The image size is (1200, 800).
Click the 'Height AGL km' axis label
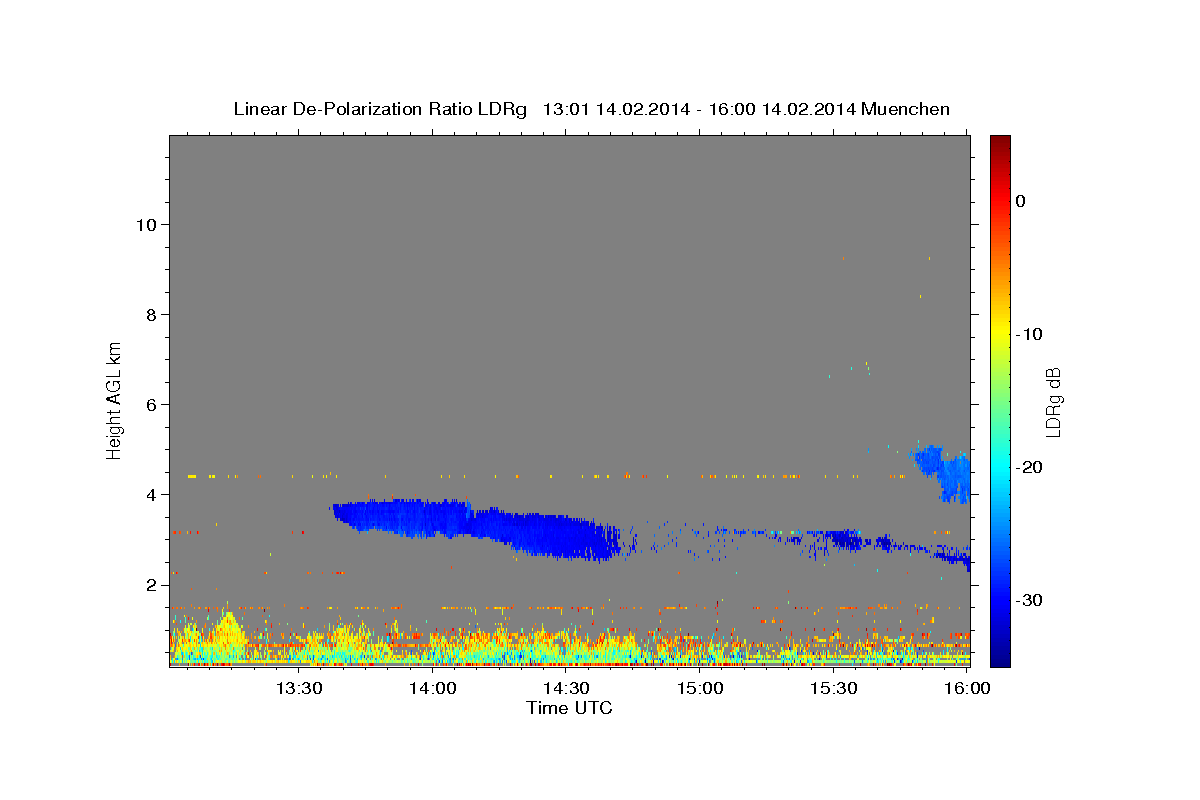point(114,399)
